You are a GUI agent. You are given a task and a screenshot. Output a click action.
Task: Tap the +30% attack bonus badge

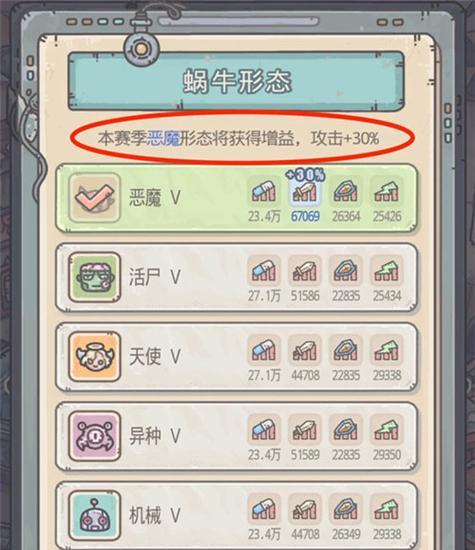pos(305,174)
